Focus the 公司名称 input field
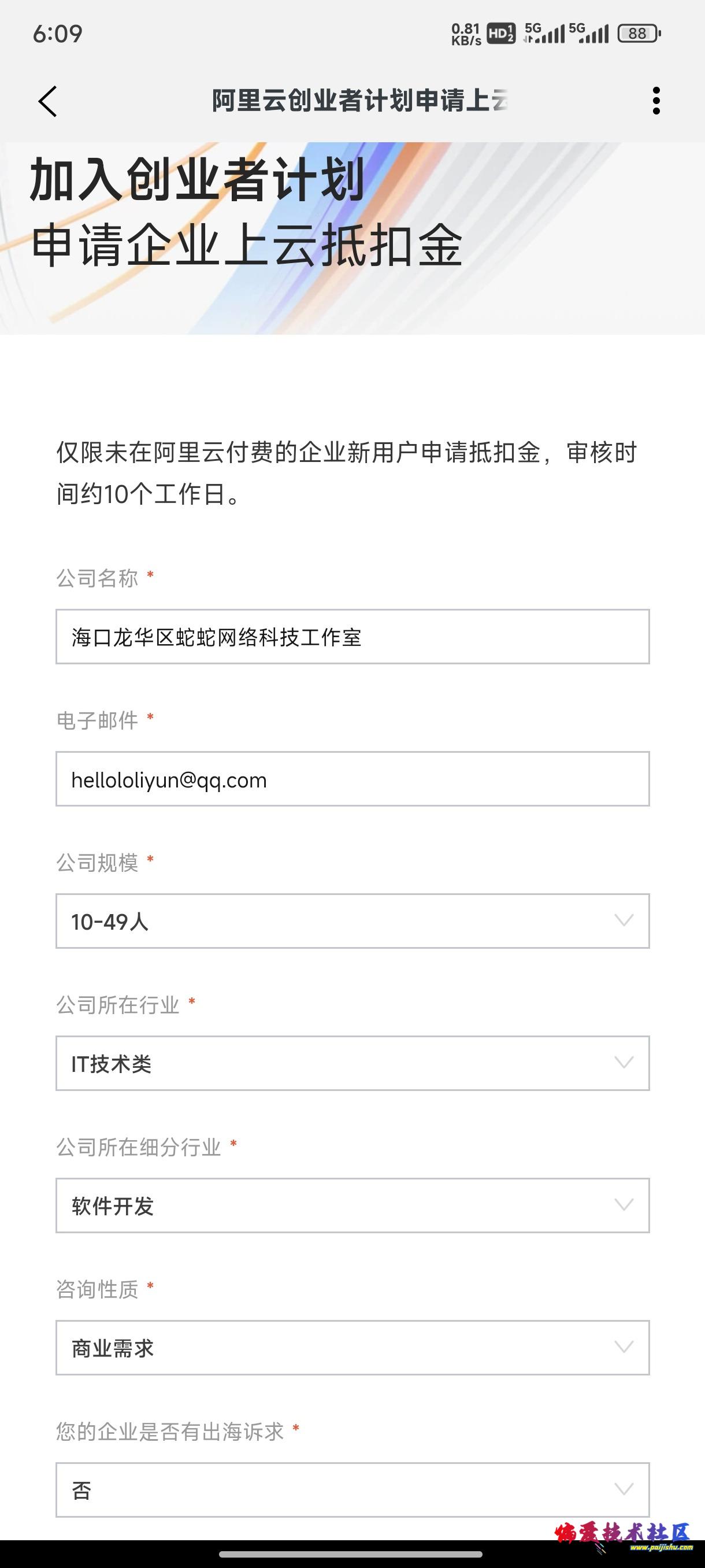 [x=353, y=637]
